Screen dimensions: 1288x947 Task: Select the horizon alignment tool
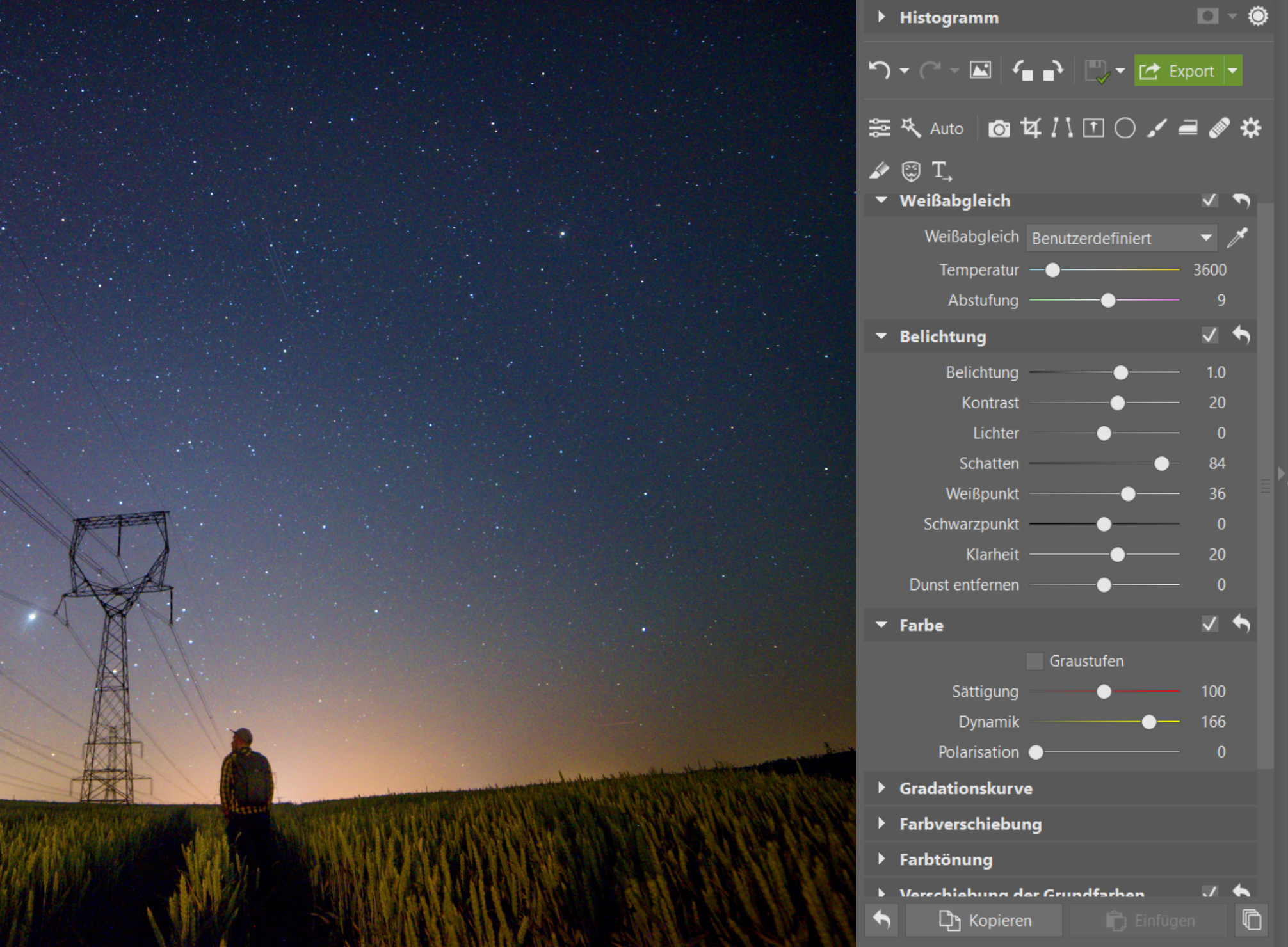coord(1093,128)
